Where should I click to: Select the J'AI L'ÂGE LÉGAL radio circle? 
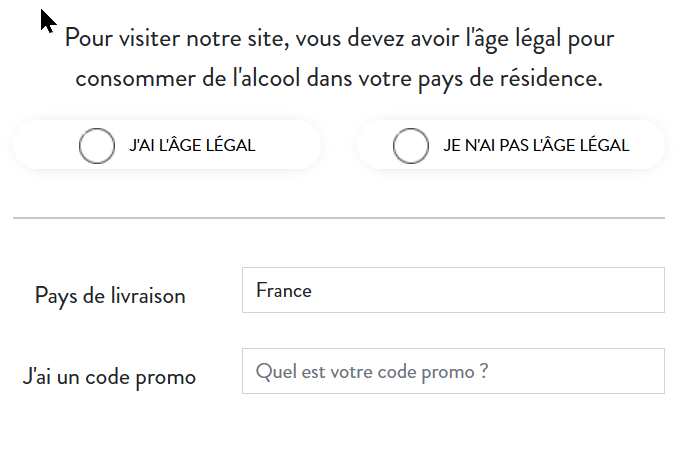click(x=97, y=146)
